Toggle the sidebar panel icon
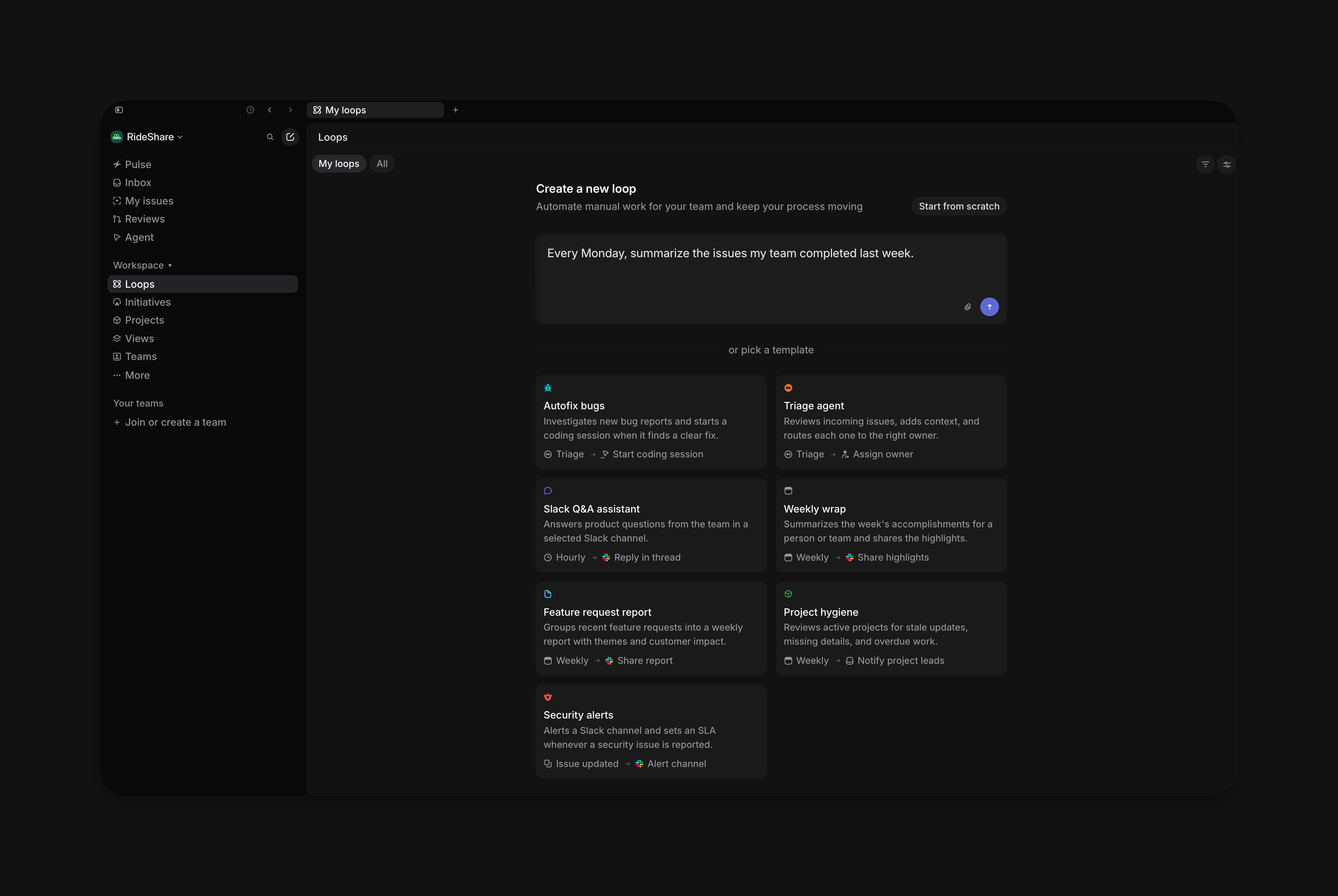 tap(119, 110)
